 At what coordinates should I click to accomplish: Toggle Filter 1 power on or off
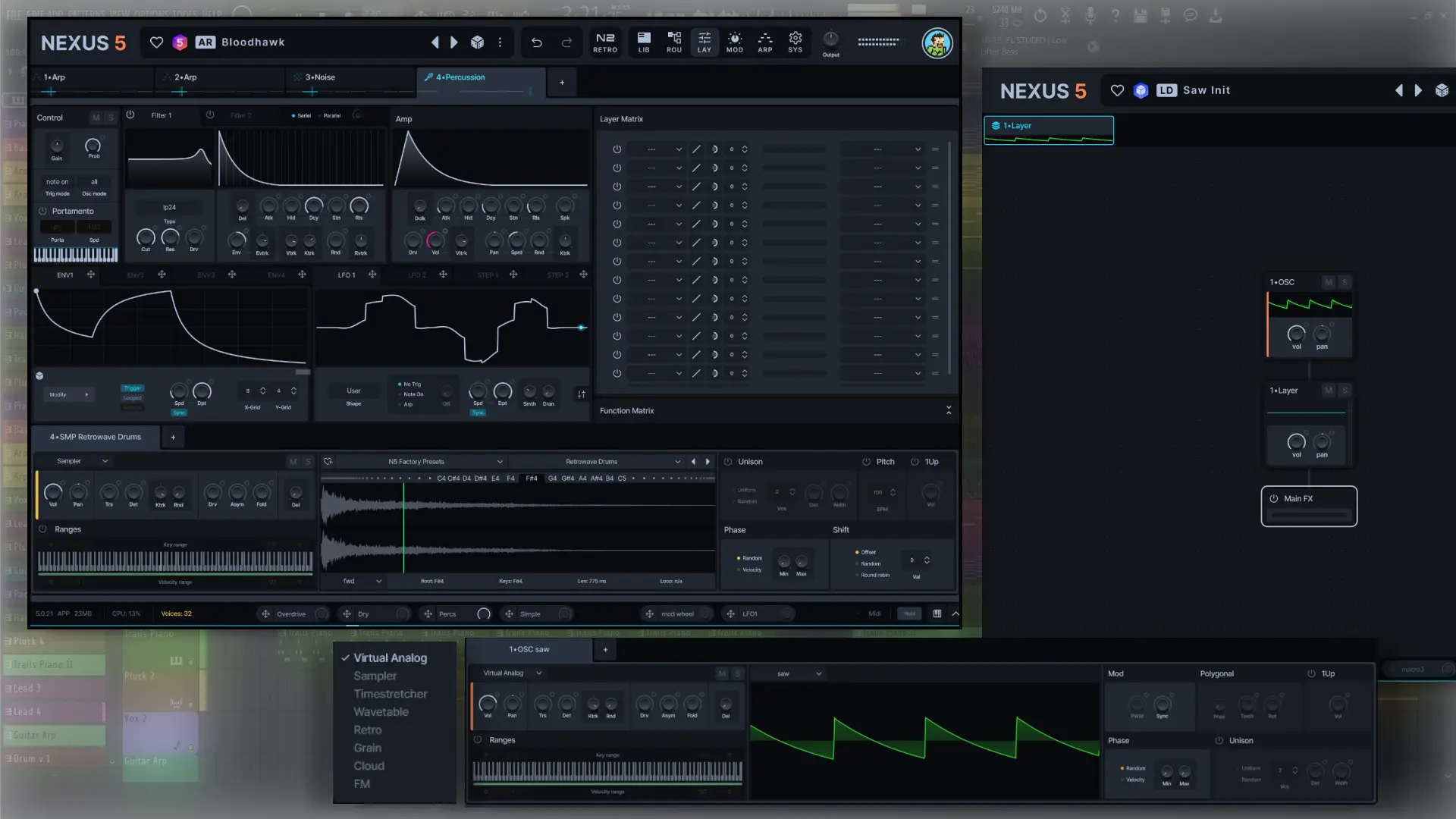[x=130, y=115]
